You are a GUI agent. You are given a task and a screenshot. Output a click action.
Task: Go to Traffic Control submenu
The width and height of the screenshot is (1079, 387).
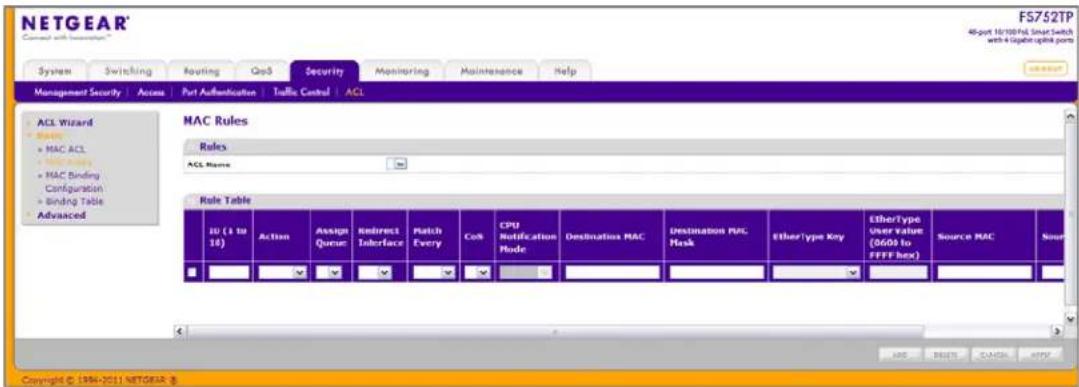(x=301, y=92)
